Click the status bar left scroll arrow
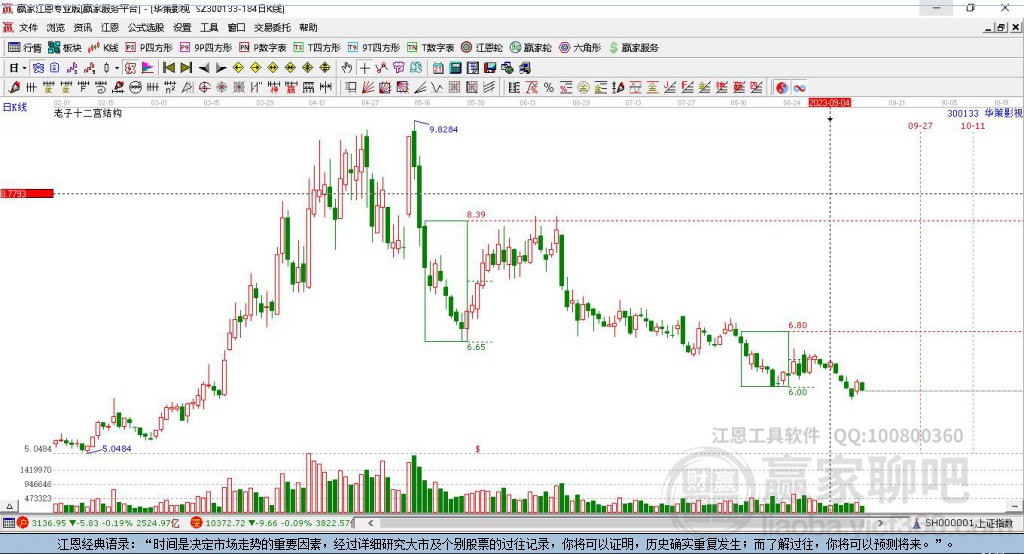 point(370,523)
